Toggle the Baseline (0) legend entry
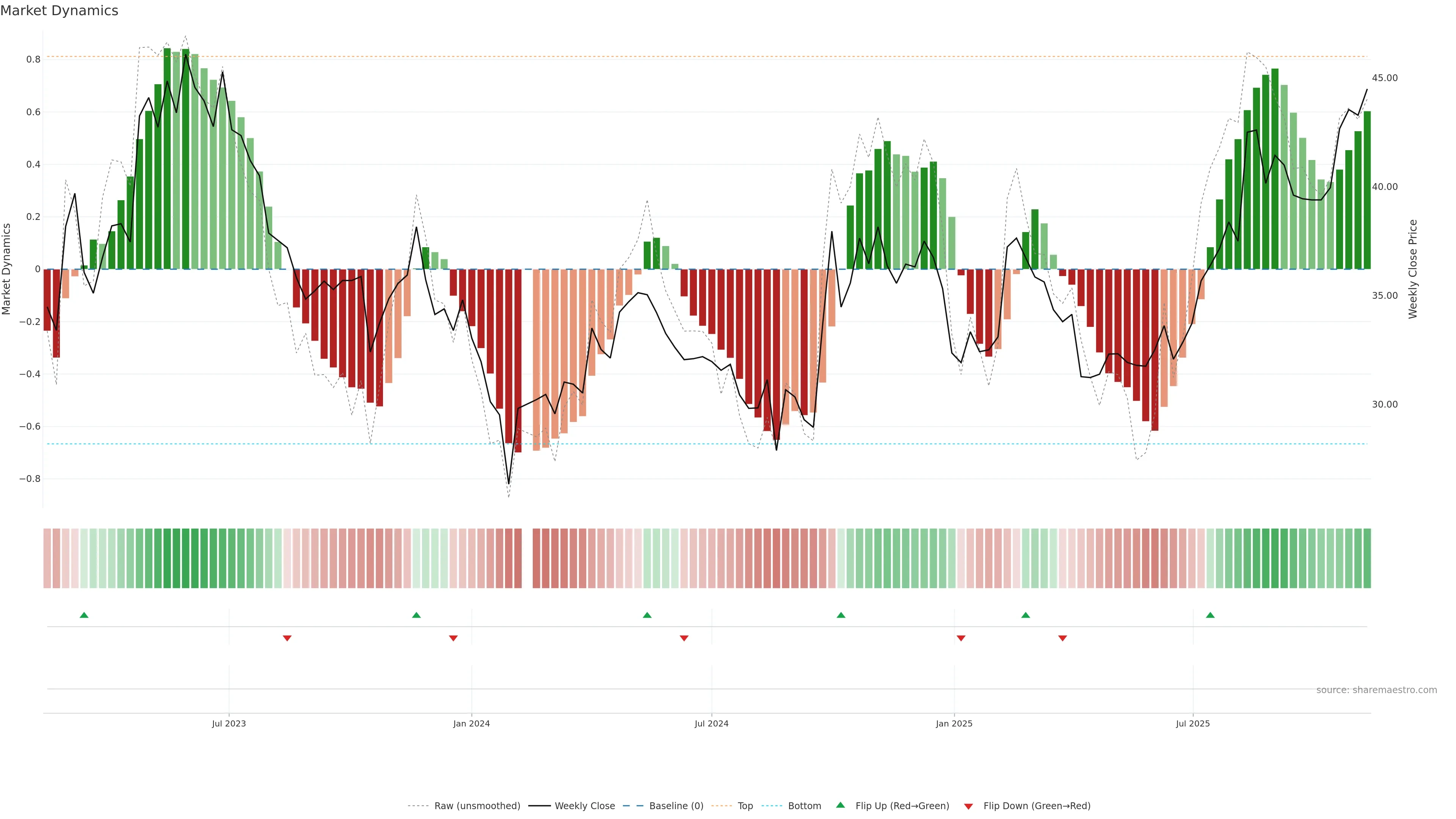The image size is (1456, 819). (x=676, y=806)
